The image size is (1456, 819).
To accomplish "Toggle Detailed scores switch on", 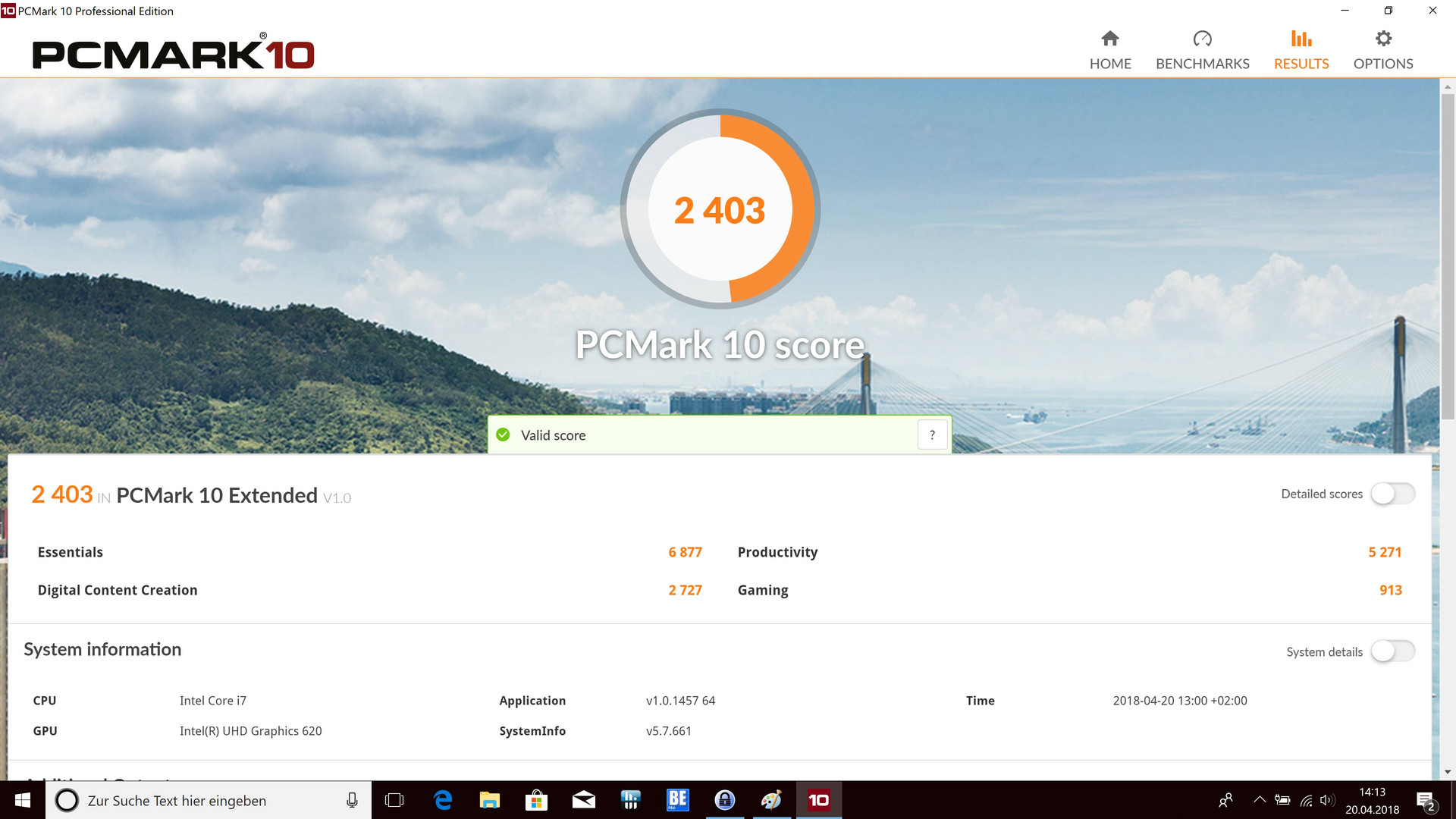I will click(x=1392, y=494).
